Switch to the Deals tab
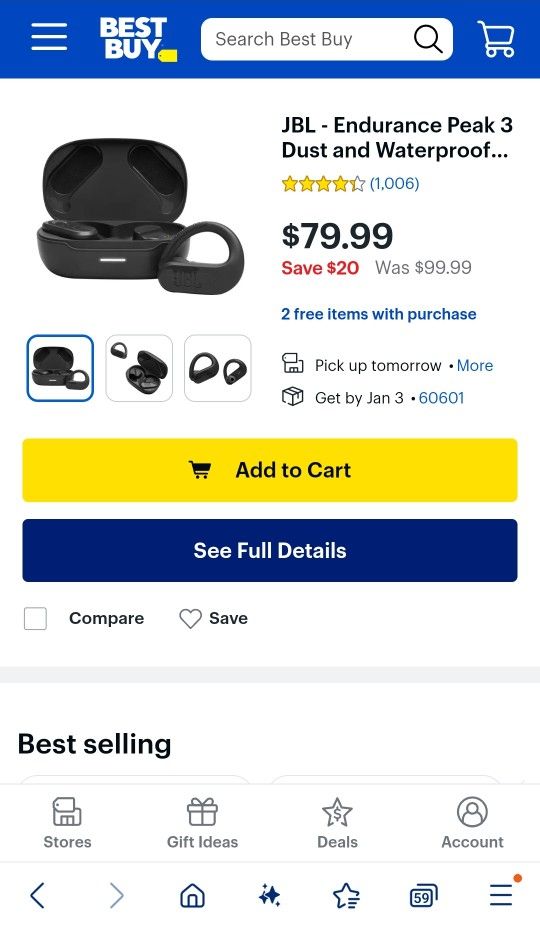540x929 pixels. (337, 824)
